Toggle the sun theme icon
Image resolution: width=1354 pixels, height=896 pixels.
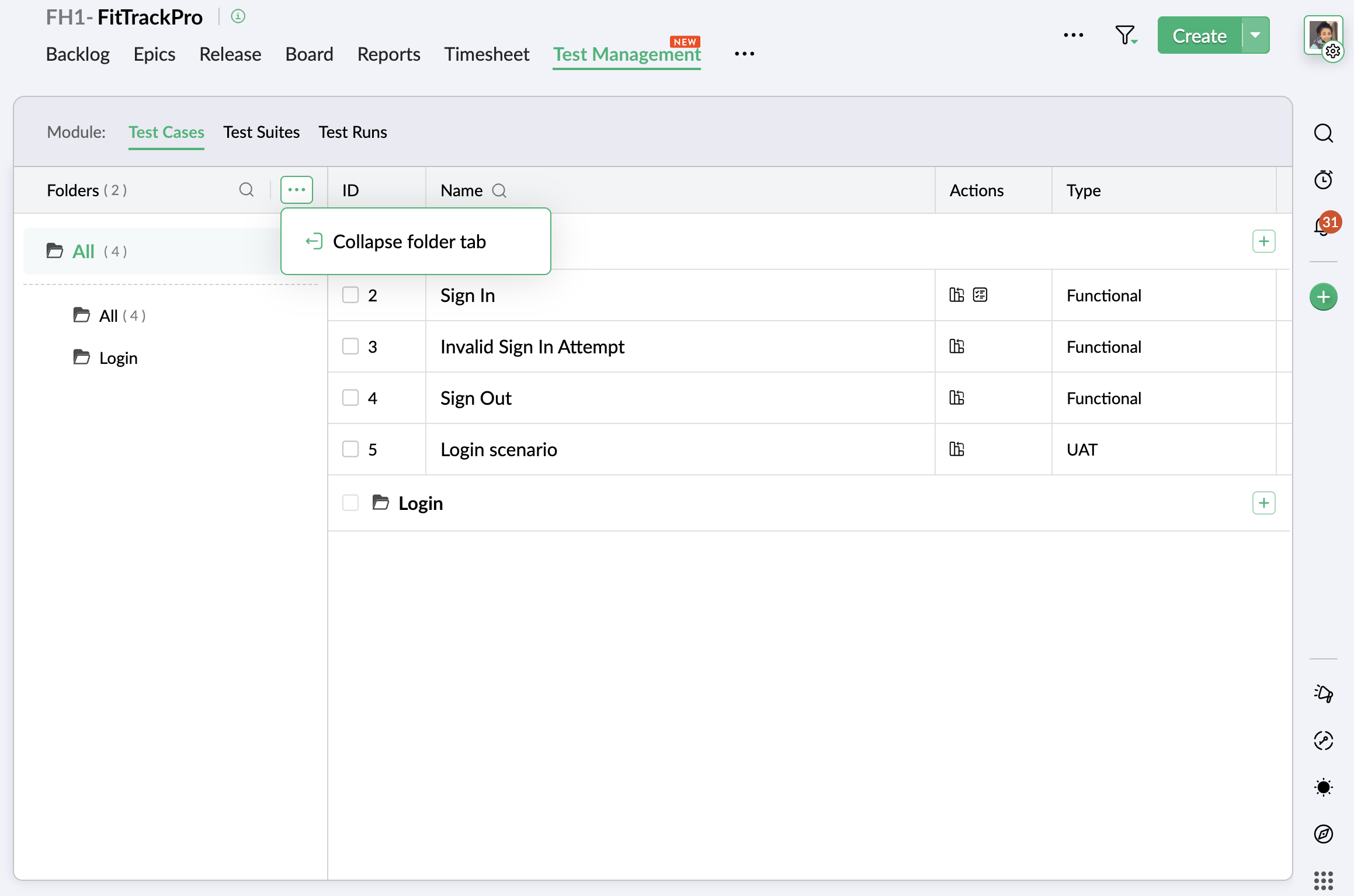pos(1323,787)
